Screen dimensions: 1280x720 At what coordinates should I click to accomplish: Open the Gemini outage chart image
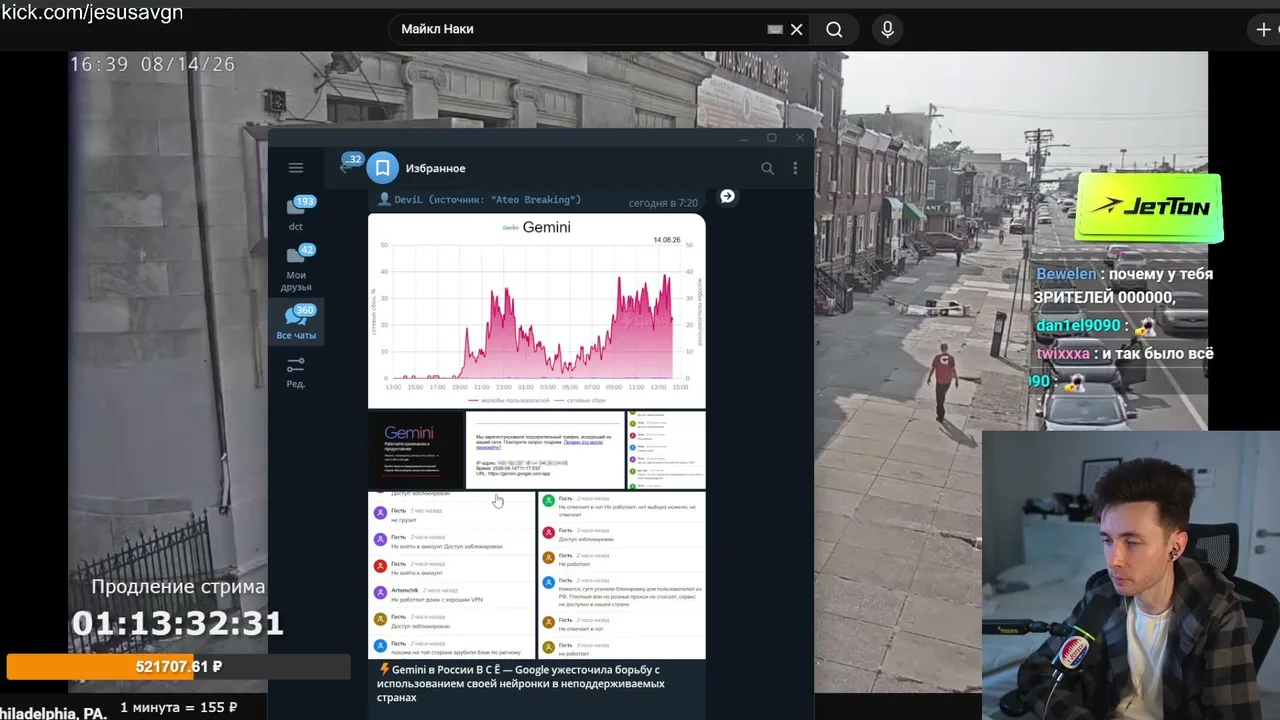537,311
